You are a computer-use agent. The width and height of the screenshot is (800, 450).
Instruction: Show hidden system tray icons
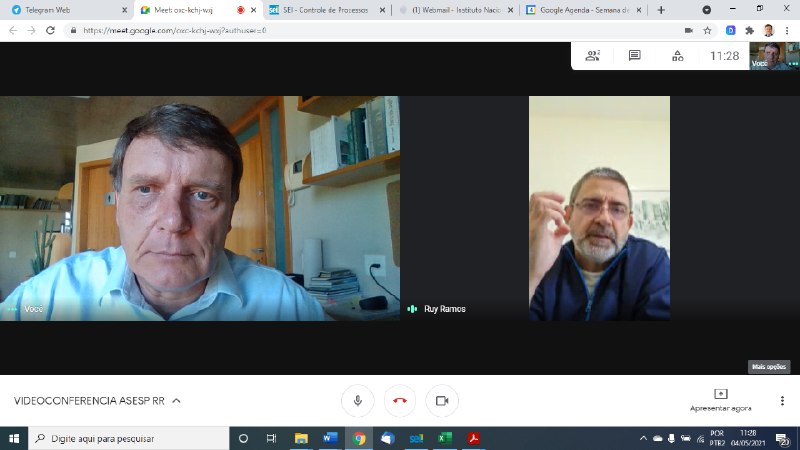click(x=643, y=438)
